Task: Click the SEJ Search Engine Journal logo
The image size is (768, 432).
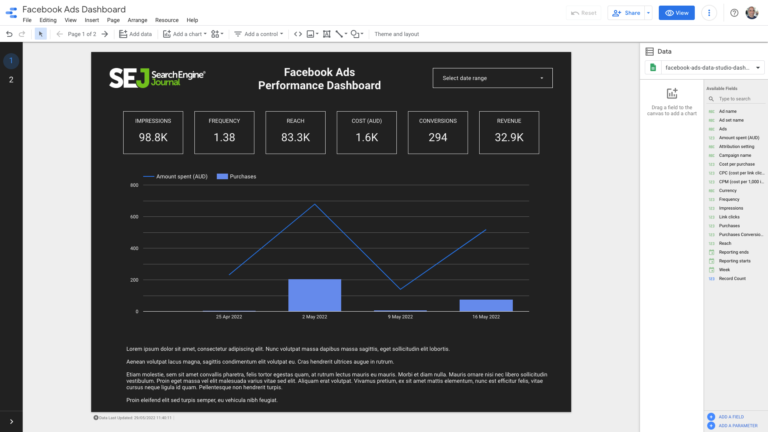Action: (x=157, y=78)
